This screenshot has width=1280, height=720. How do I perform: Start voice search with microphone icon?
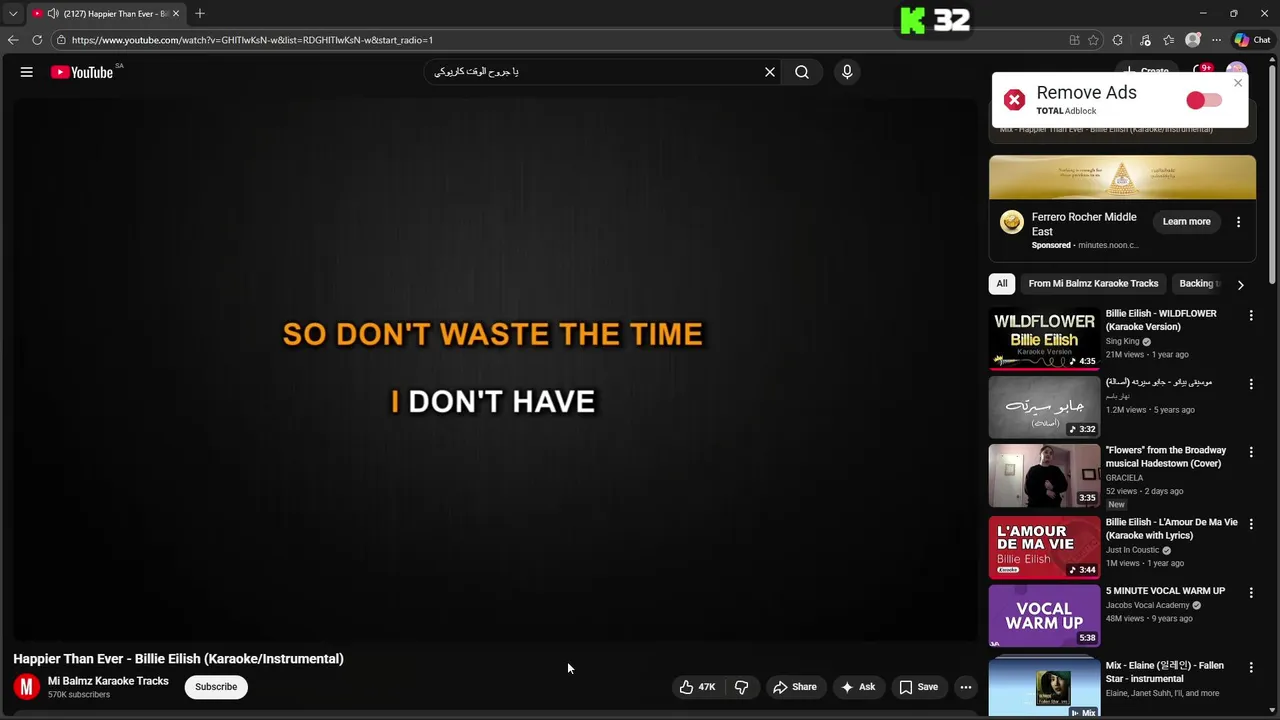[847, 72]
